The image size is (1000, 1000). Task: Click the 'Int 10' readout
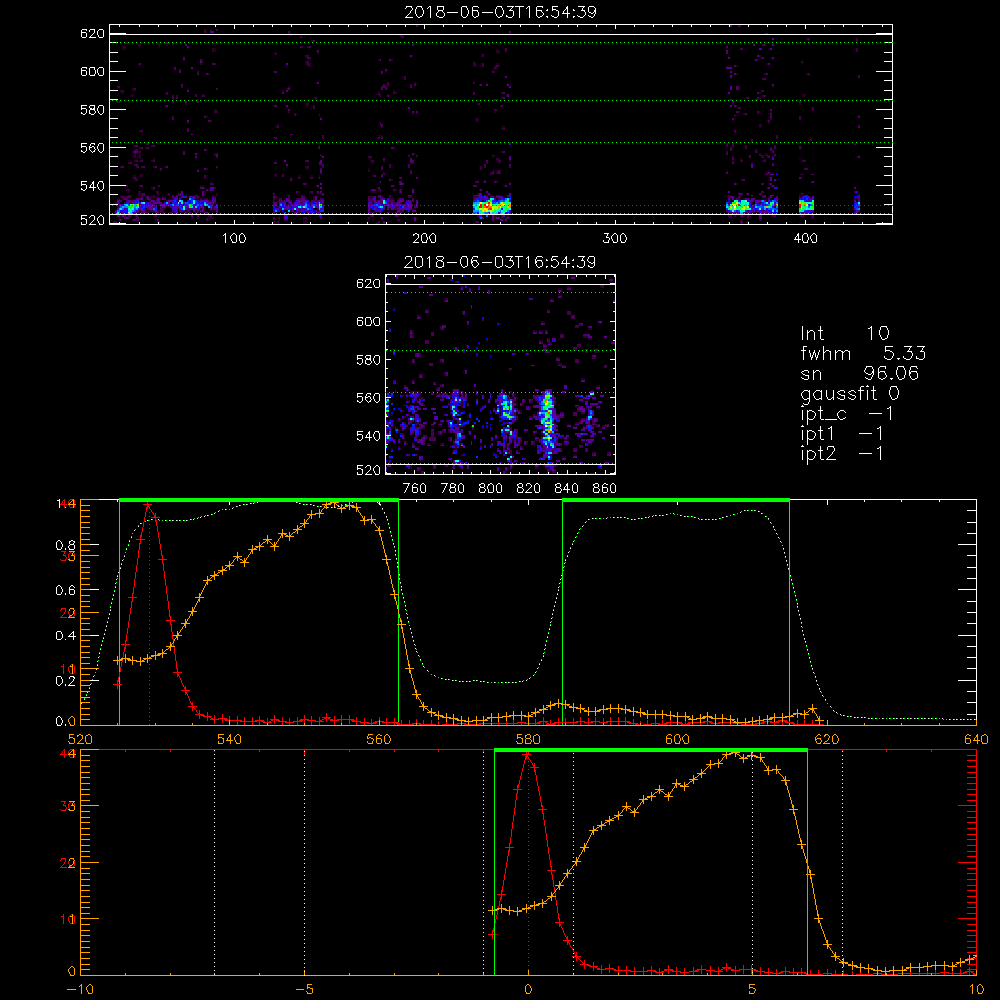click(845, 334)
